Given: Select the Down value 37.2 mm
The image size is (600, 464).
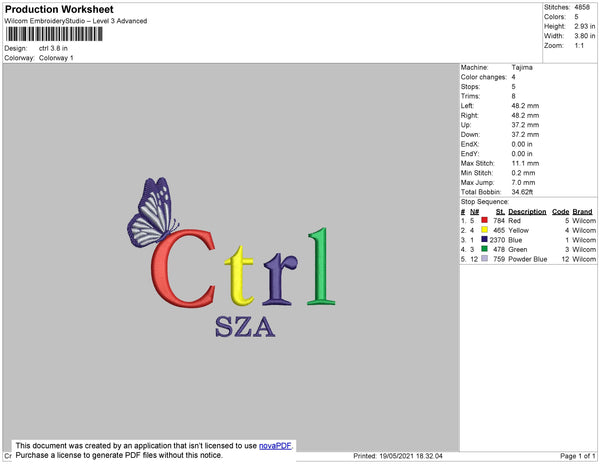Looking at the screenshot, I should (525, 134).
